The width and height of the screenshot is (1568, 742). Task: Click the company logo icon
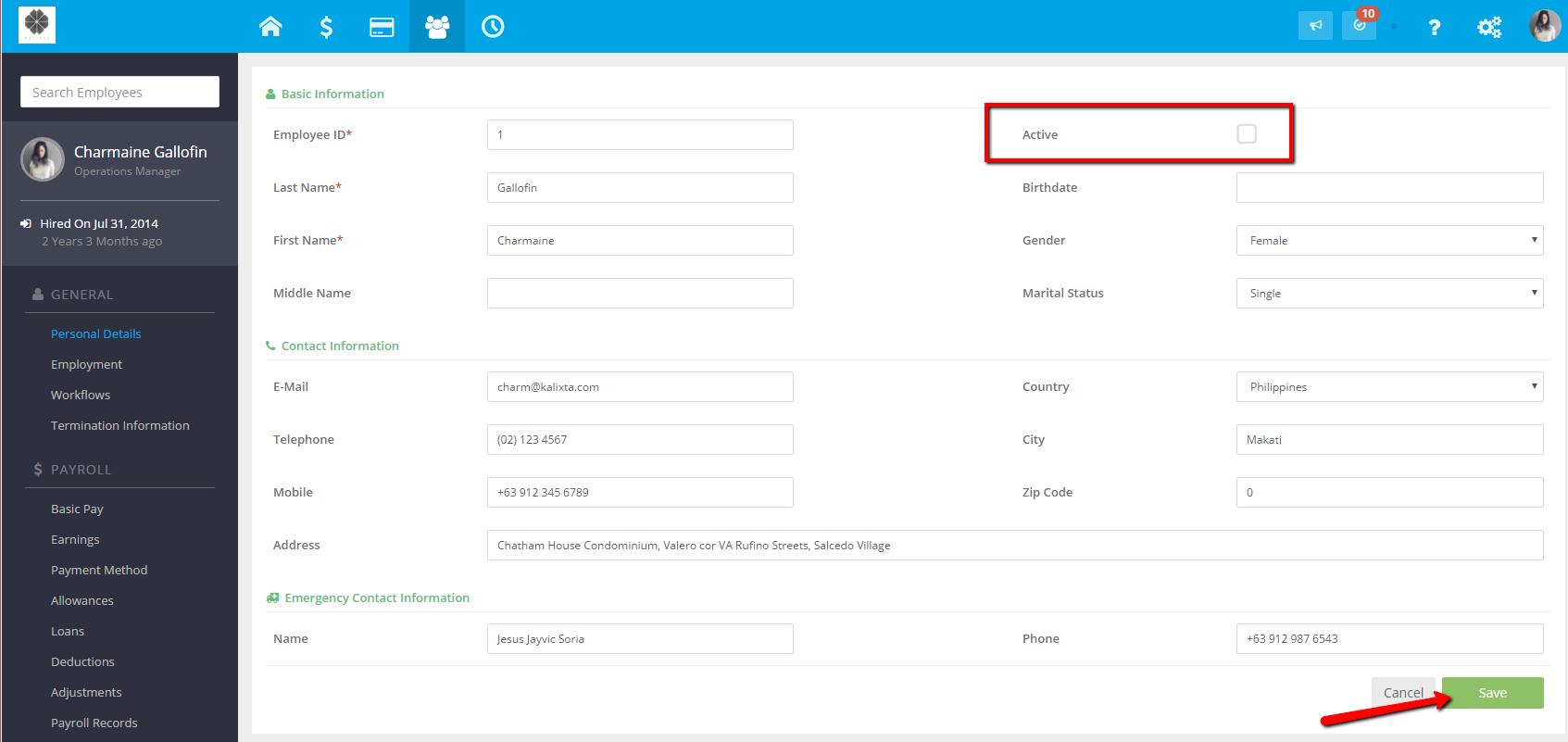pos(37,25)
